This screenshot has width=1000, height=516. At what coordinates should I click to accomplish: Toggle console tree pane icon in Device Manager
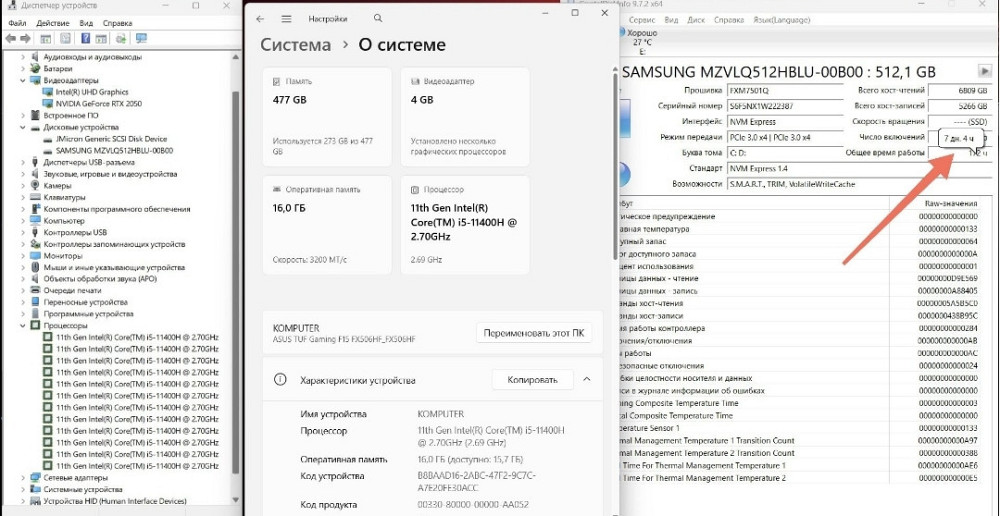46,39
